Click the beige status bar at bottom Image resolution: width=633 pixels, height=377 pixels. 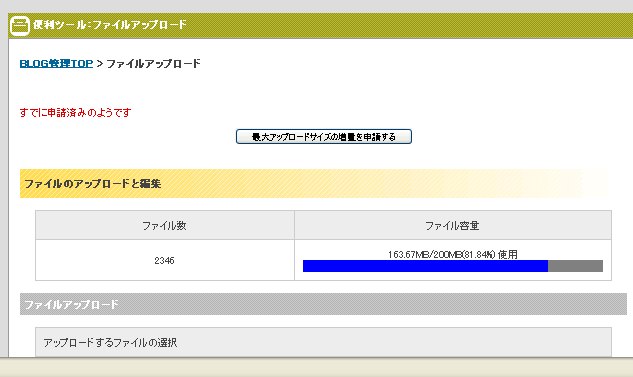coord(316,367)
